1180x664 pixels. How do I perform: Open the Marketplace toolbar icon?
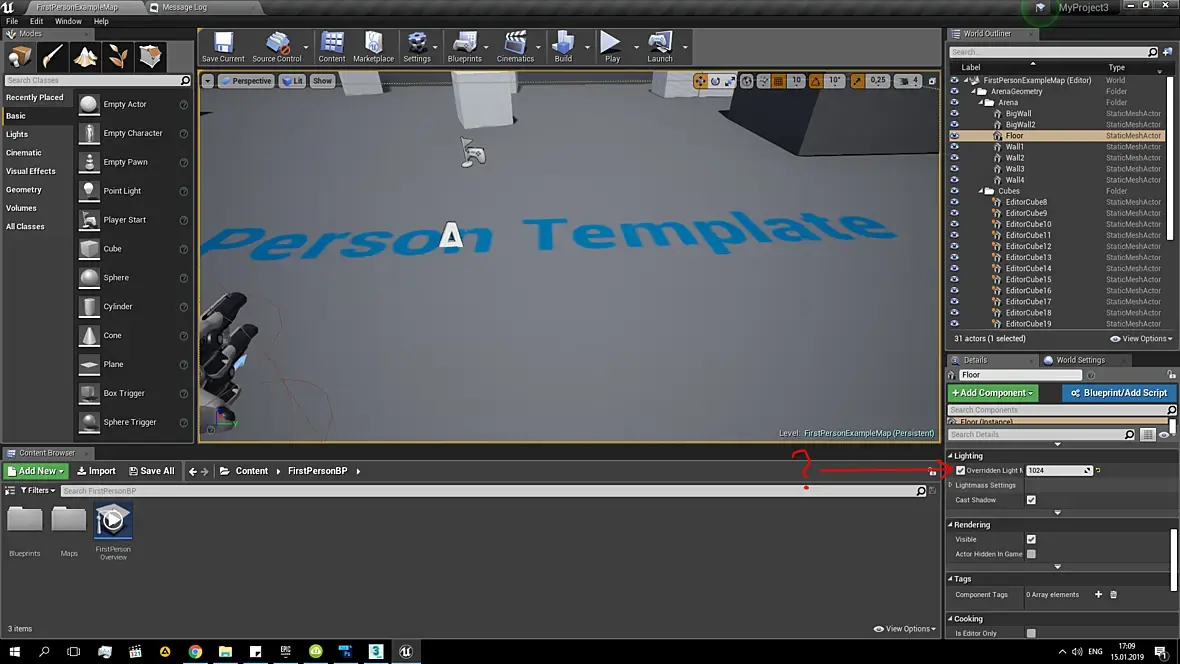(373, 47)
